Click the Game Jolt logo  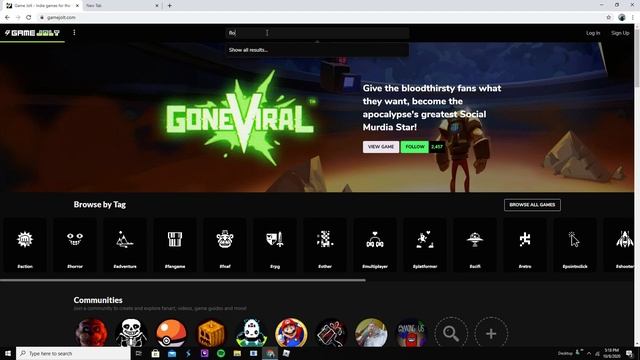[x=32, y=33]
